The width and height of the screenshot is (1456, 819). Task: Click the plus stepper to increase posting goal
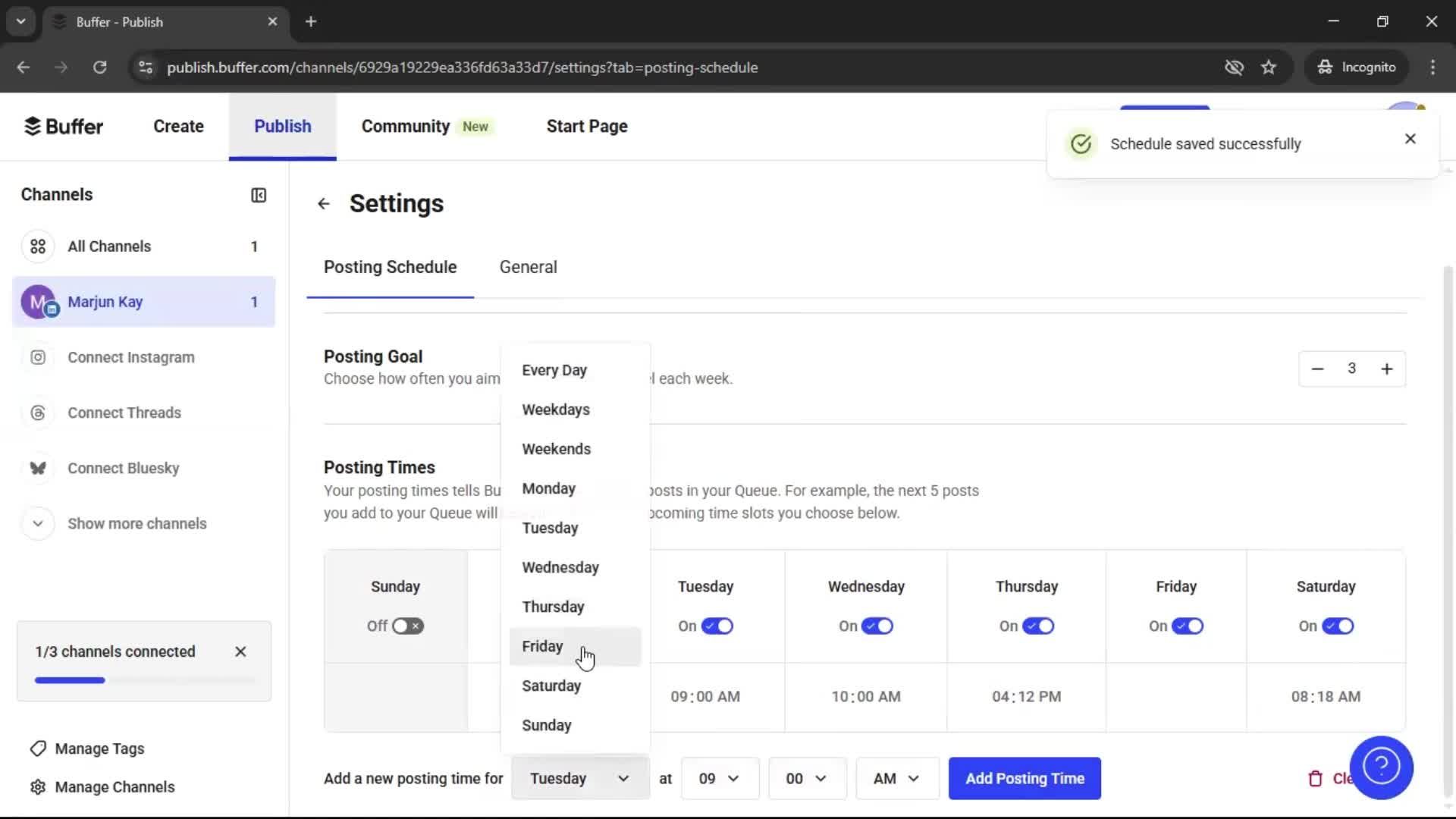click(x=1387, y=369)
